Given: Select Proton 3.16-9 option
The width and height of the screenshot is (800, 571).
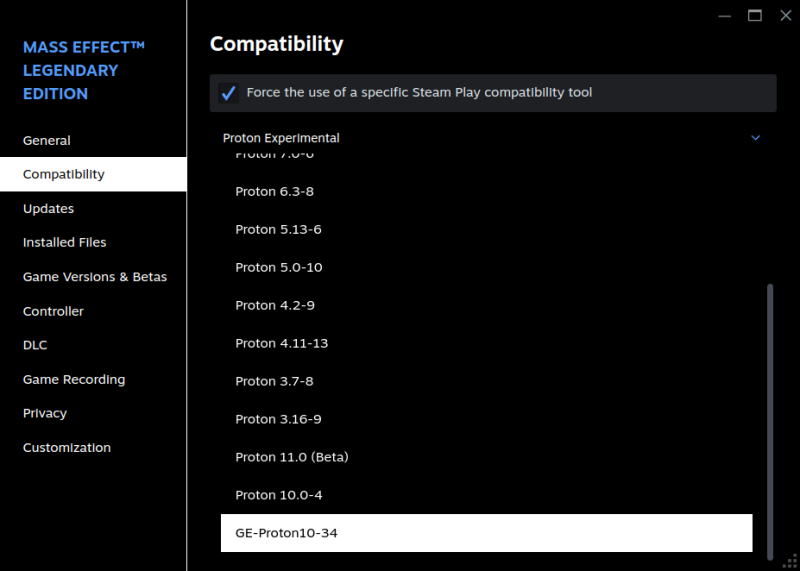Looking at the screenshot, I should (486, 419).
